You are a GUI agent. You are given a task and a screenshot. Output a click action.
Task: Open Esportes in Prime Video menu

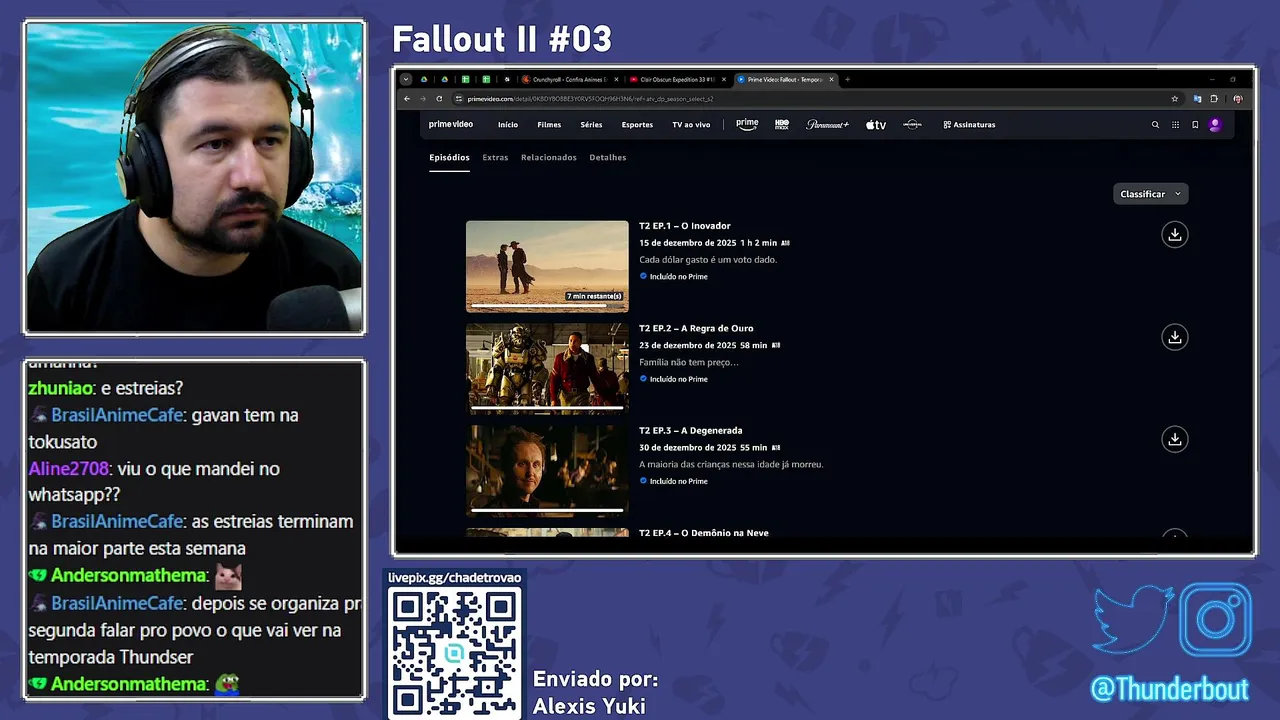coord(637,125)
